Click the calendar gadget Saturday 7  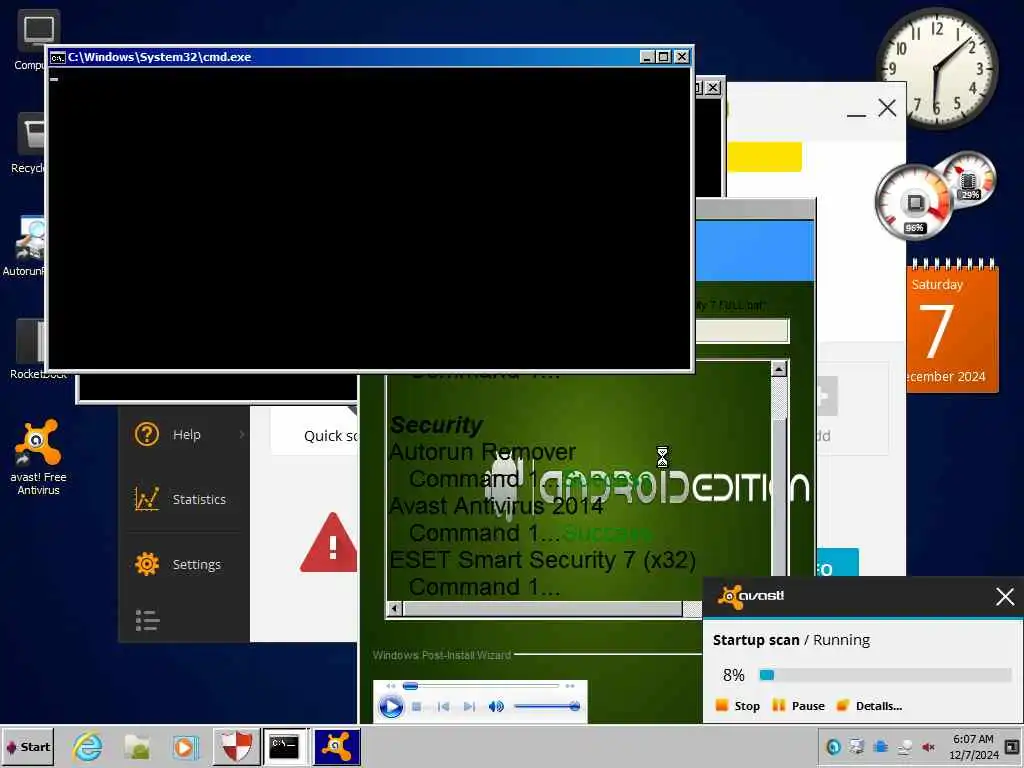tap(953, 327)
